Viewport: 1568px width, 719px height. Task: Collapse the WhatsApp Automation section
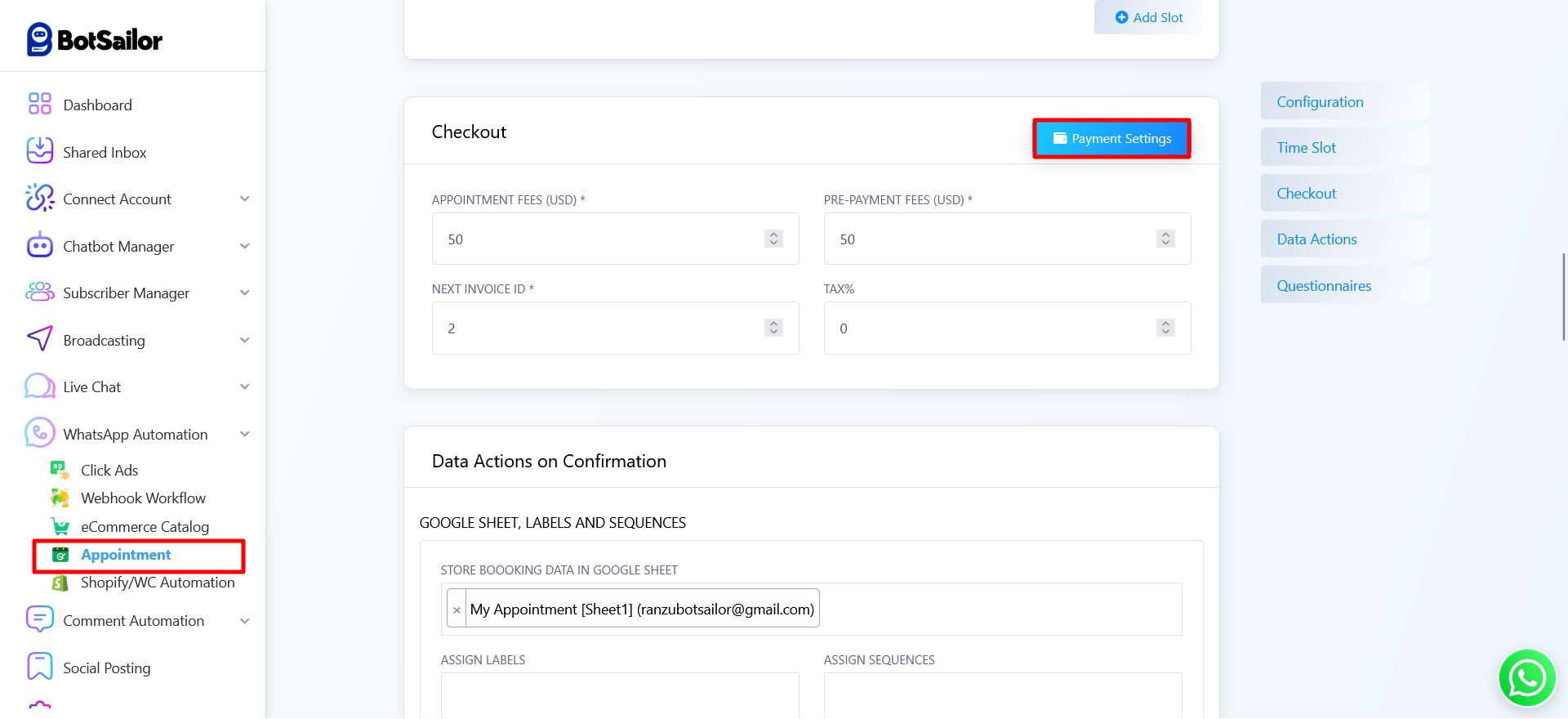pyautogui.click(x=244, y=434)
